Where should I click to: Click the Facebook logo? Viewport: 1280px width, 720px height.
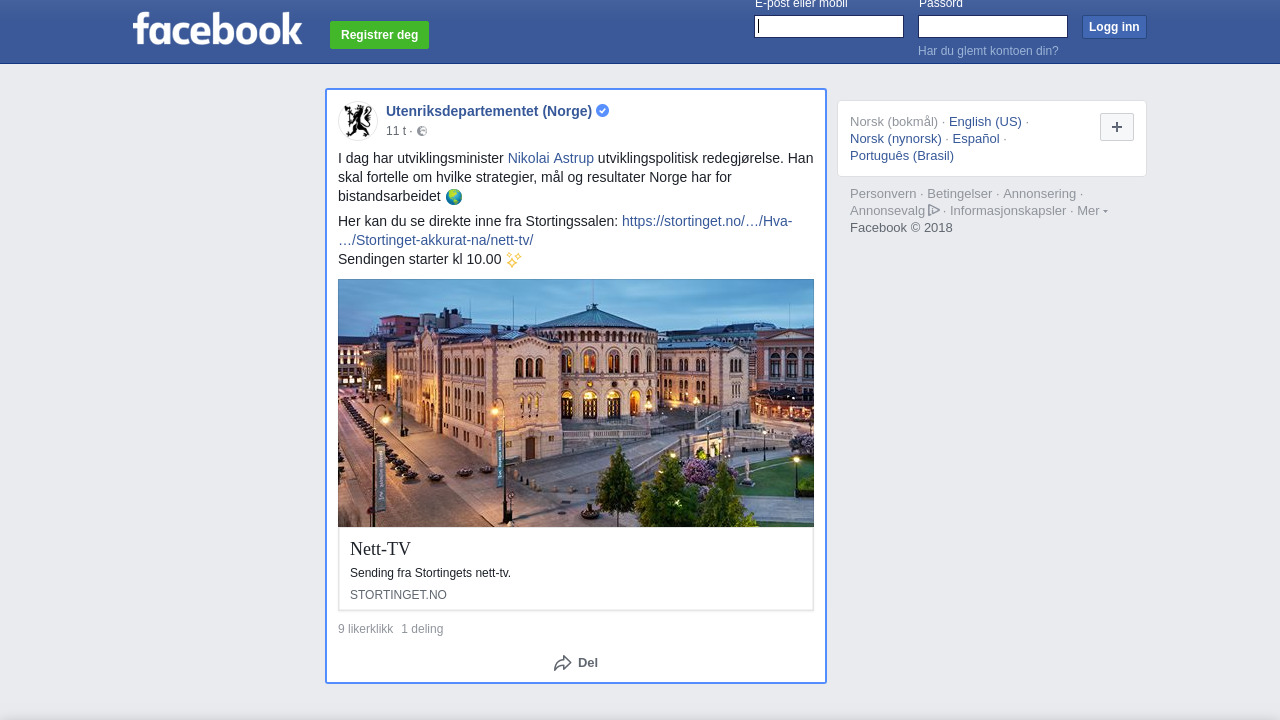click(217, 28)
